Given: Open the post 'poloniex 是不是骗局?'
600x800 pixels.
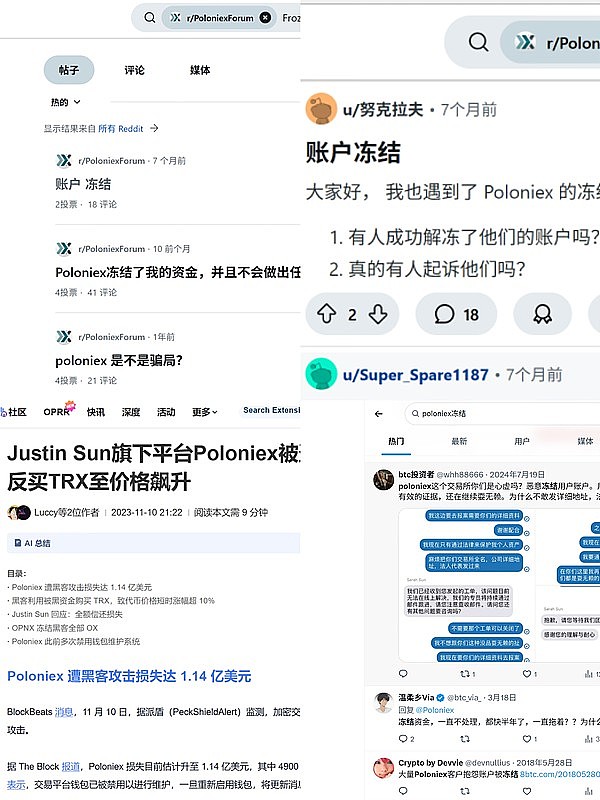Looking at the screenshot, I should [x=119, y=361].
